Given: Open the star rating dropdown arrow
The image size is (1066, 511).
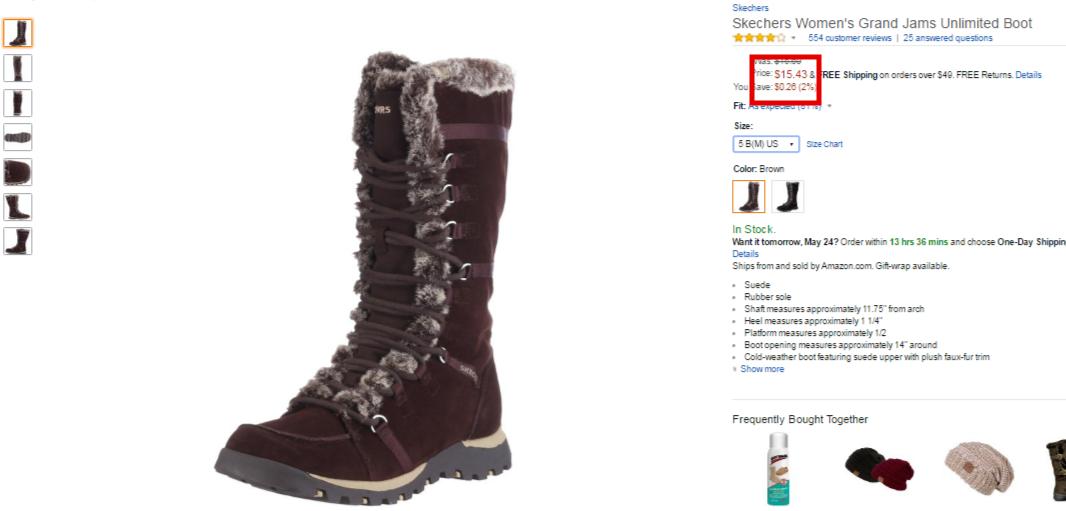Looking at the screenshot, I should (x=793, y=38).
